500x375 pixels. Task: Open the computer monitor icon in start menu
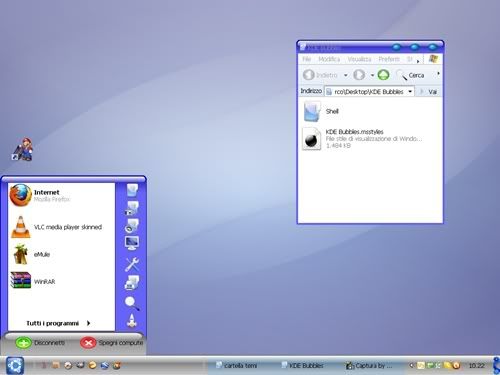click(132, 243)
